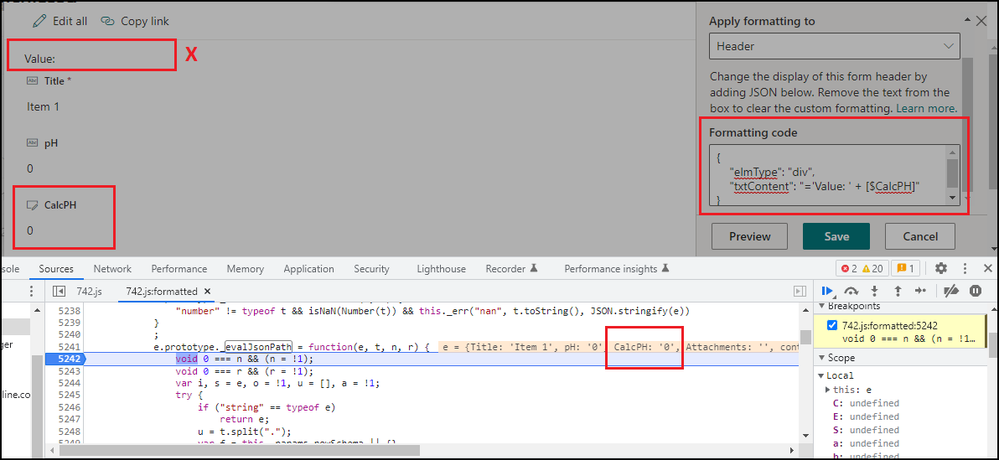
Task: Open the Recorder tab
Action: pyautogui.click(x=512, y=269)
